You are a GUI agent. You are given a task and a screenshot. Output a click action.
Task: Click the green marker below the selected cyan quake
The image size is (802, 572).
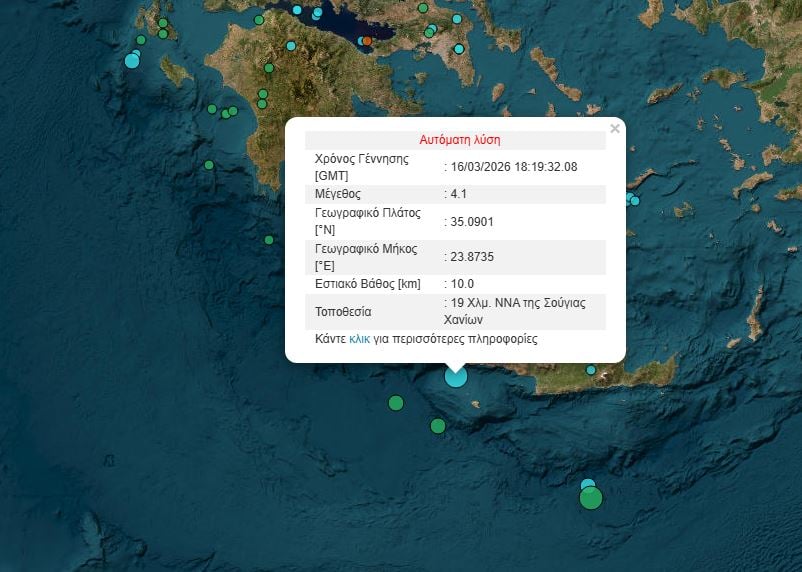coord(438,426)
